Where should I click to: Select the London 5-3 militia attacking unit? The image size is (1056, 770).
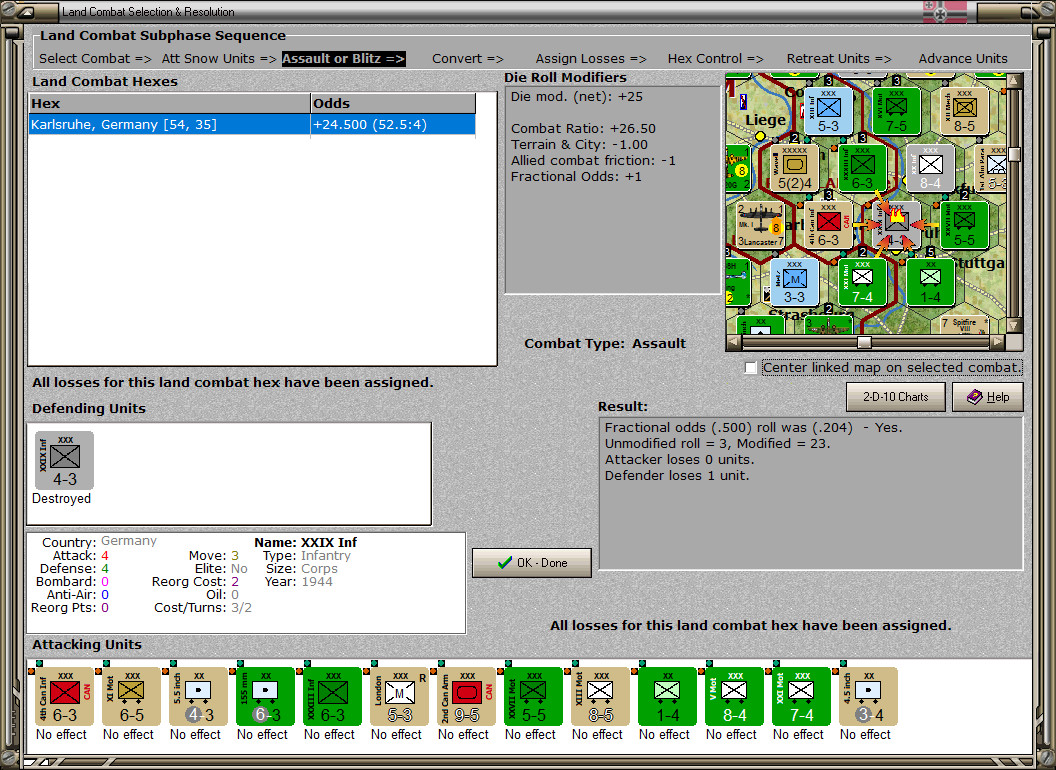coord(399,697)
